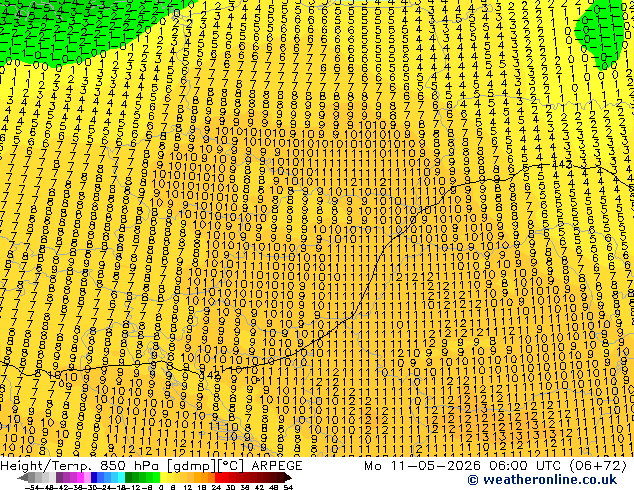The width and height of the screenshot is (634, 490).
Task: Click the [gdmp] unit label
Action: click(191, 466)
